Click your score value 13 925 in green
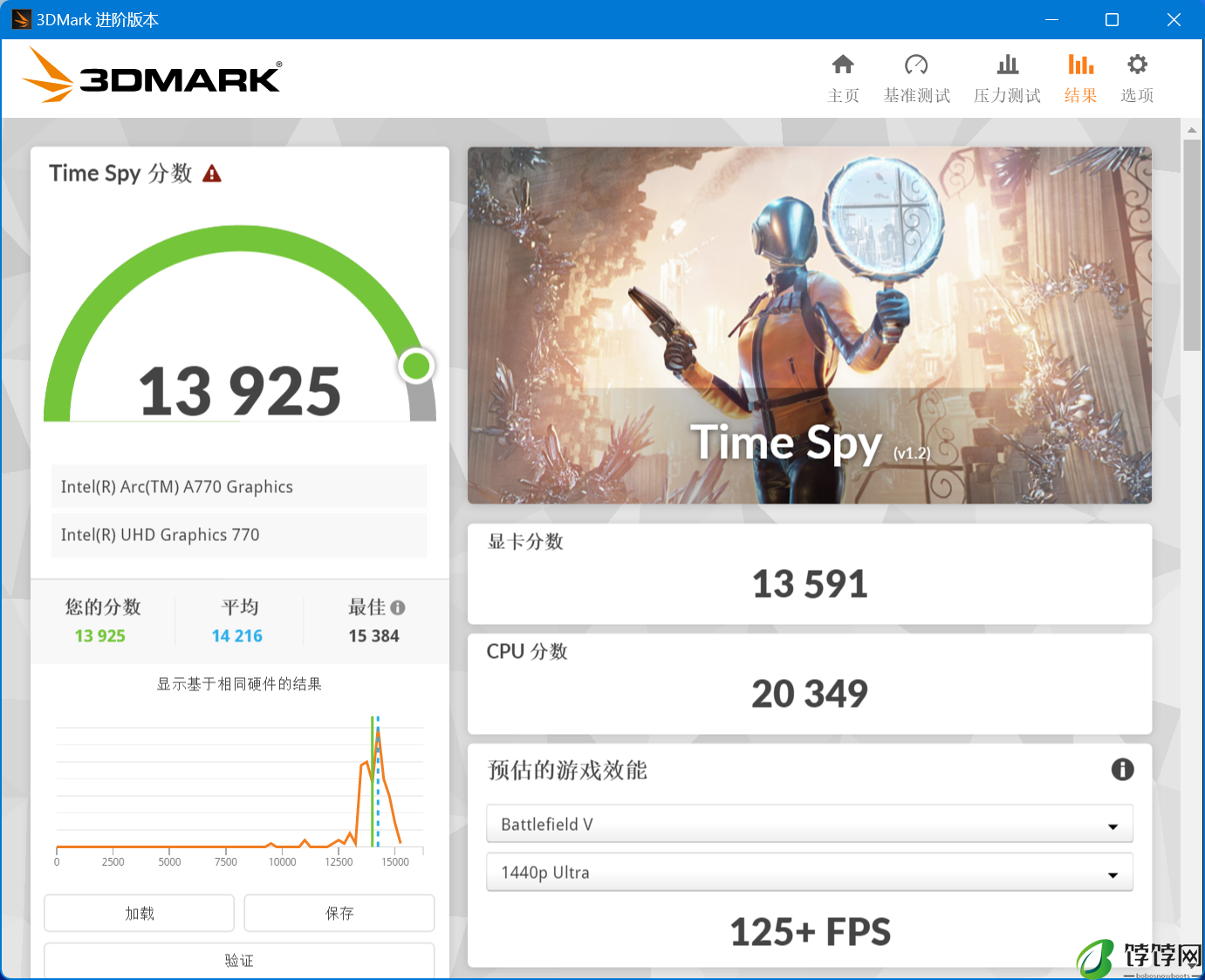 [100, 636]
